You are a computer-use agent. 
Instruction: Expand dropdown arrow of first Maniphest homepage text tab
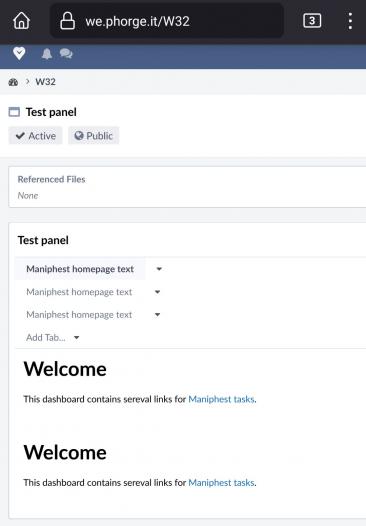click(x=159, y=269)
